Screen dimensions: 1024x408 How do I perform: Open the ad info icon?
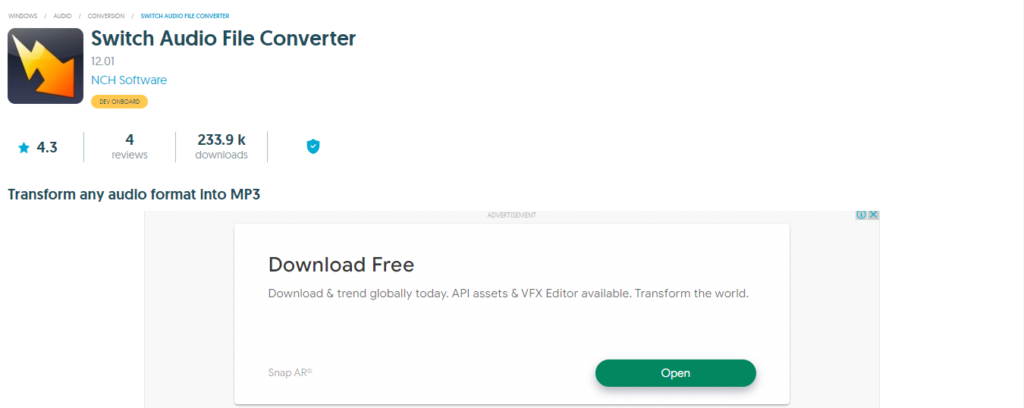click(861, 215)
